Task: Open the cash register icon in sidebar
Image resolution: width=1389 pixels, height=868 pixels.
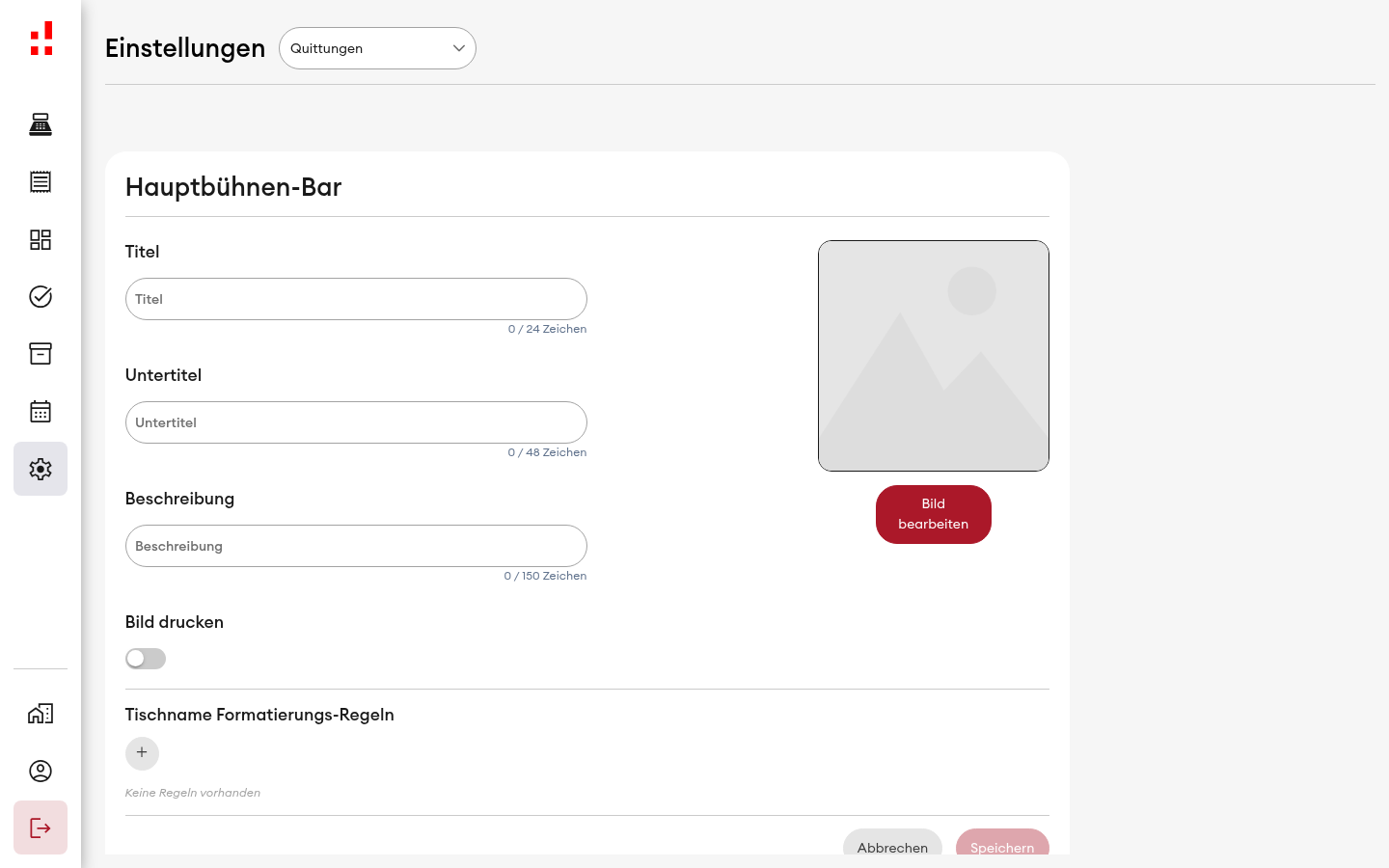Action: 41,124
